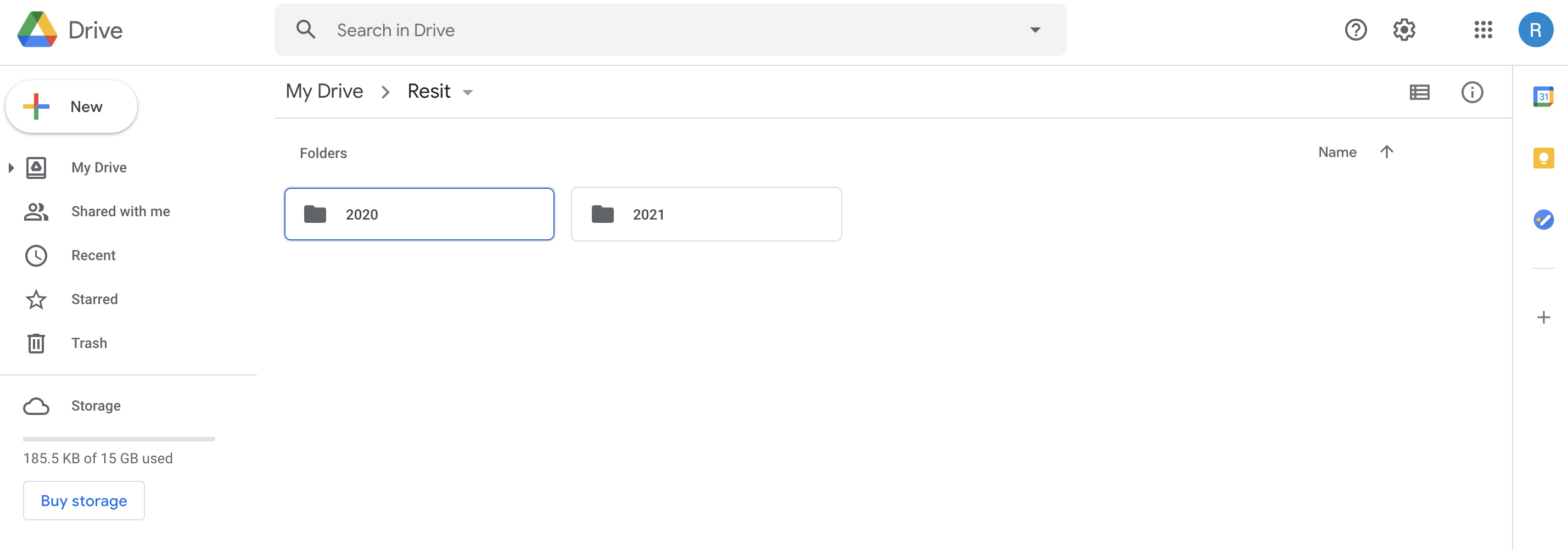Select the 2021 folder
Image resolution: width=1568 pixels, height=550 pixels.
[706, 214]
